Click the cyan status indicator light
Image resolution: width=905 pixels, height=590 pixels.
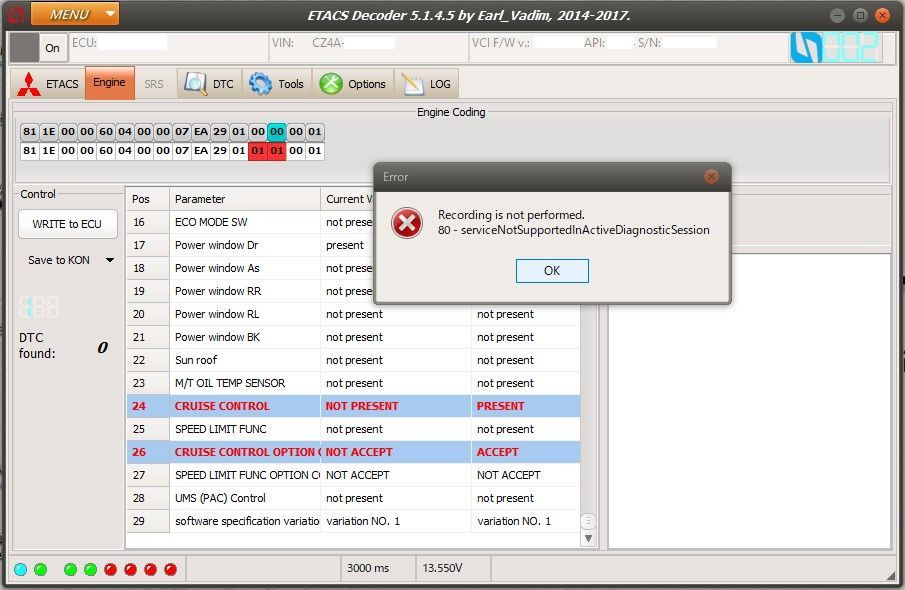[x=20, y=569]
